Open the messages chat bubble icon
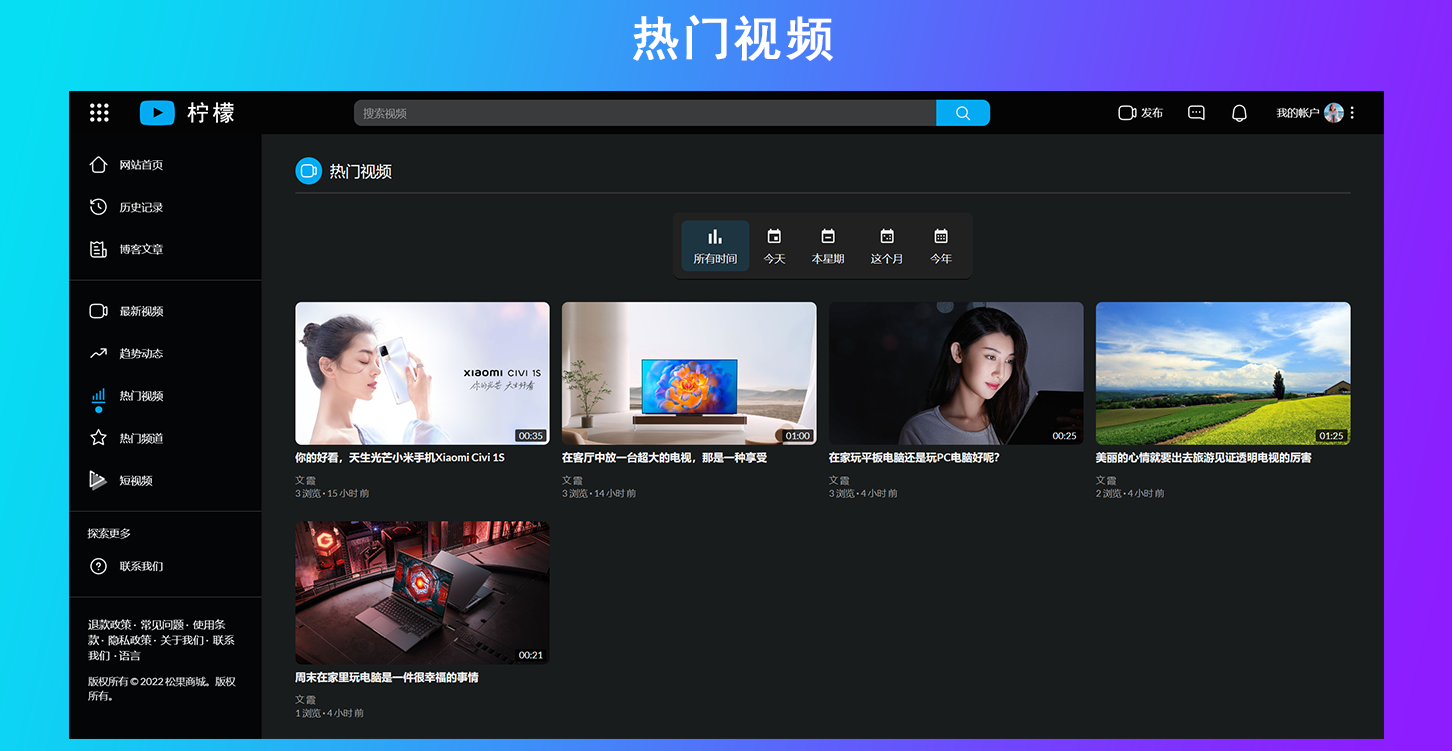This screenshot has height=751, width=1452. click(1196, 113)
